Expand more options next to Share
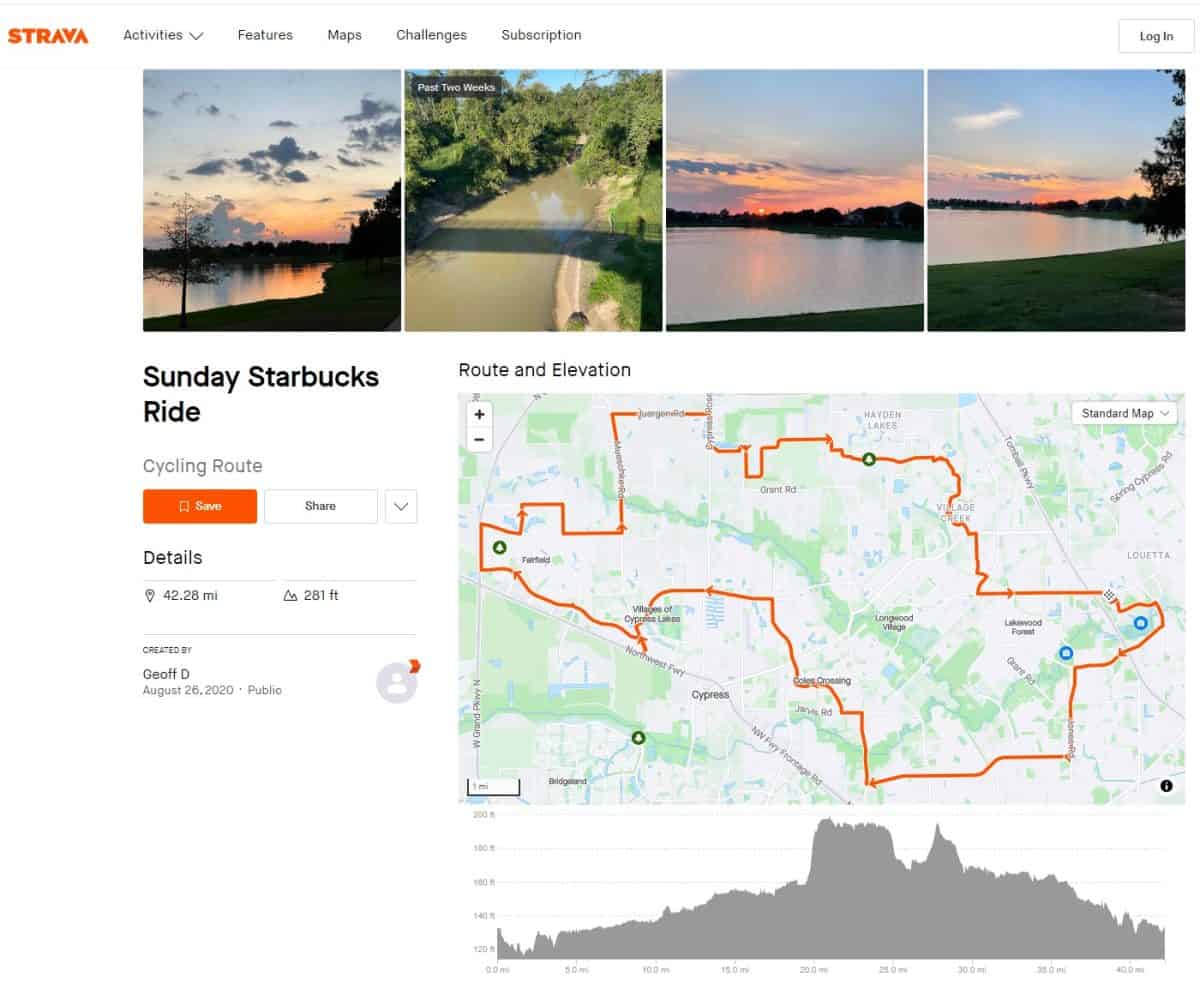The height and width of the screenshot is (989, 1200). coord(401,506)
